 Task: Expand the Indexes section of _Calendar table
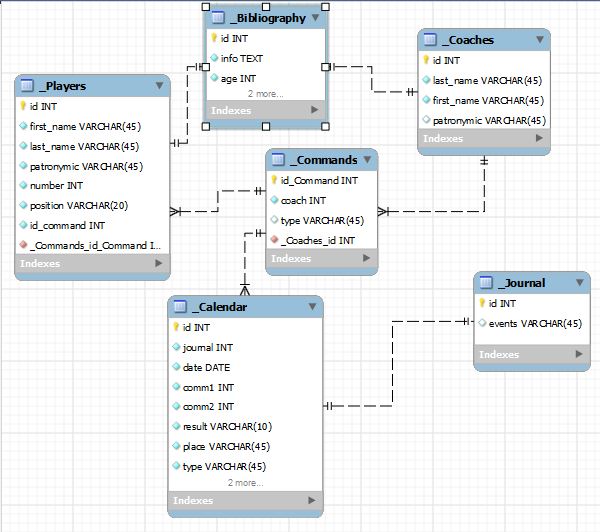(312, 500)
